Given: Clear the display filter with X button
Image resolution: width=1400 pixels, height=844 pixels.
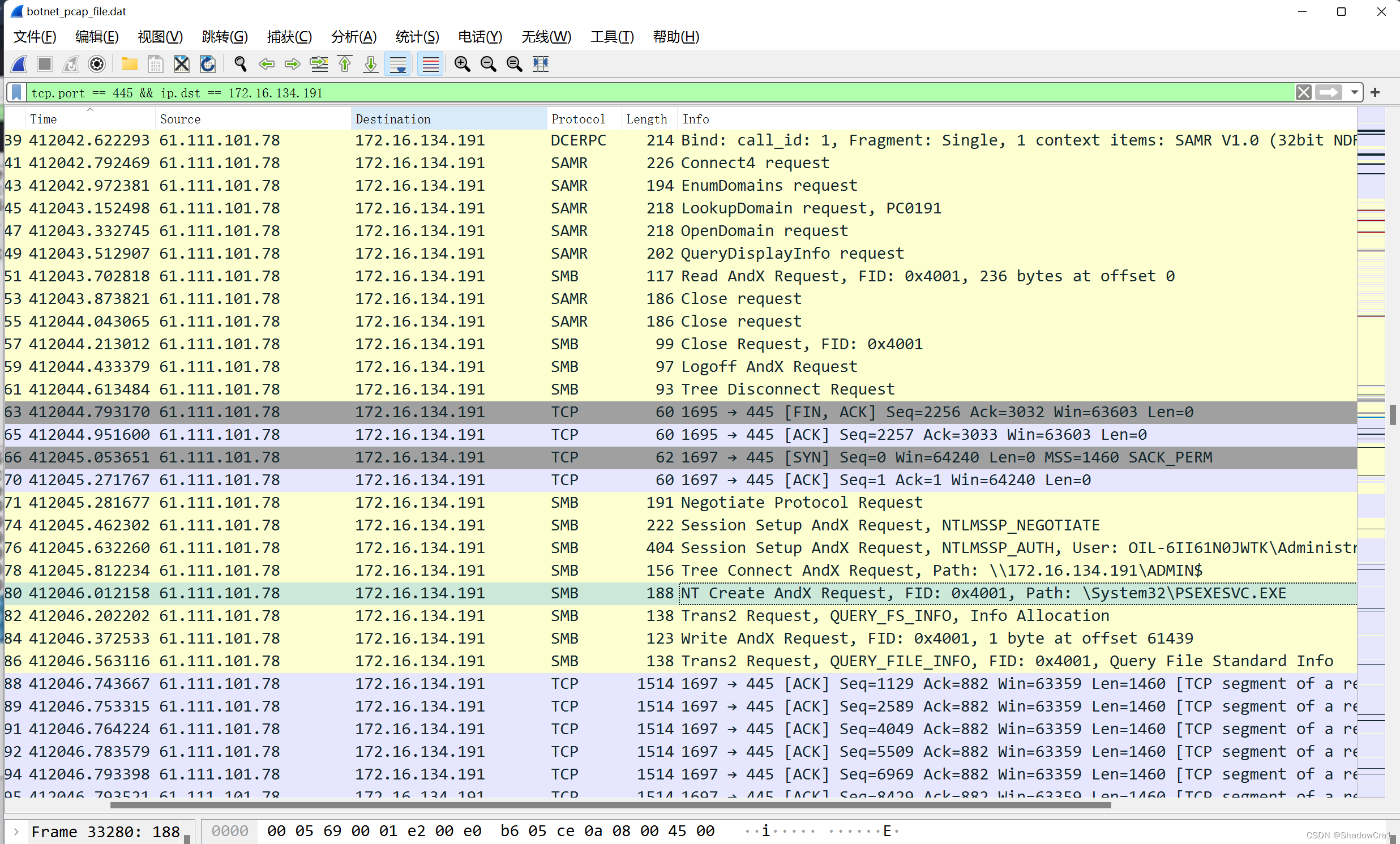Looking at the screenshot, I should pos(1304,93).
